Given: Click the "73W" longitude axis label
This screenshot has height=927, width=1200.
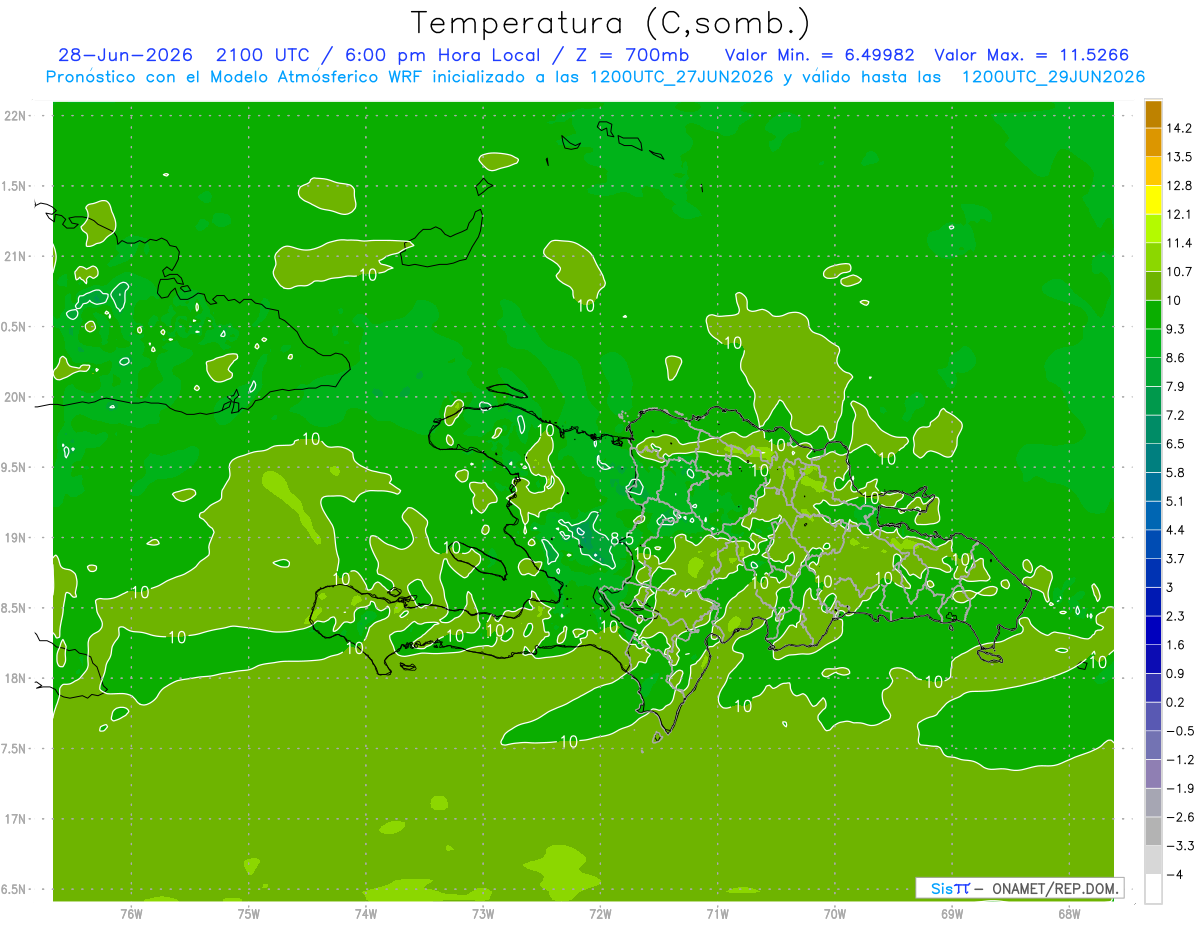Looking at the screenshot, I should [483, 913].
